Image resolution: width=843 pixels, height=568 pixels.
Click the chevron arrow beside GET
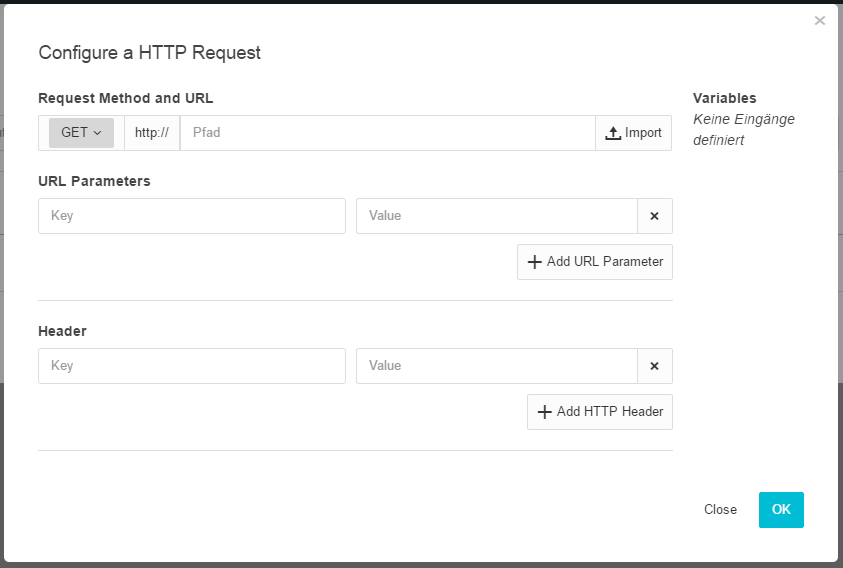pyautogui.click(x=98, y=133)
